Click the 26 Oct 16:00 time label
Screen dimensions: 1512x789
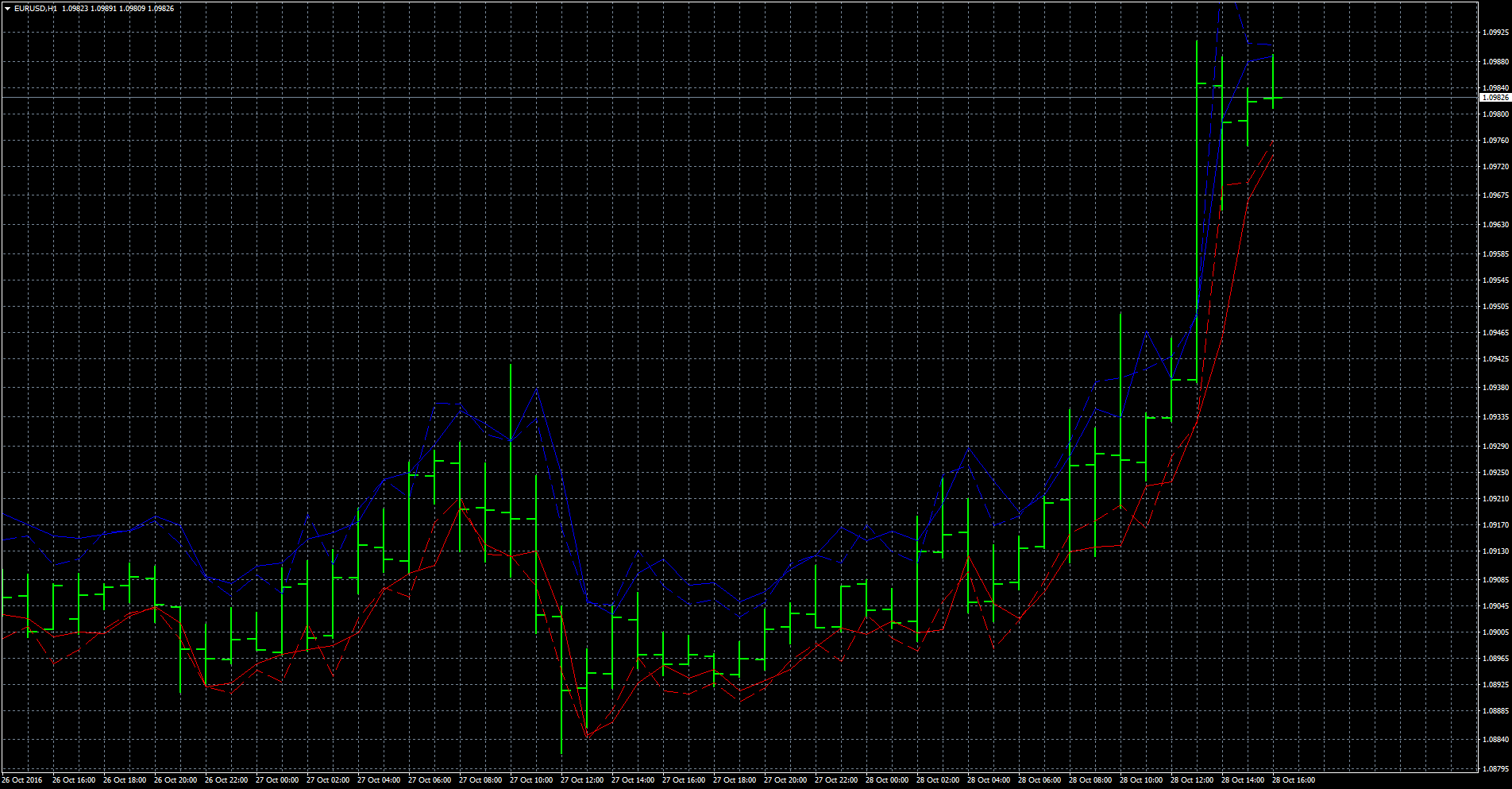[x=74, y=780]
